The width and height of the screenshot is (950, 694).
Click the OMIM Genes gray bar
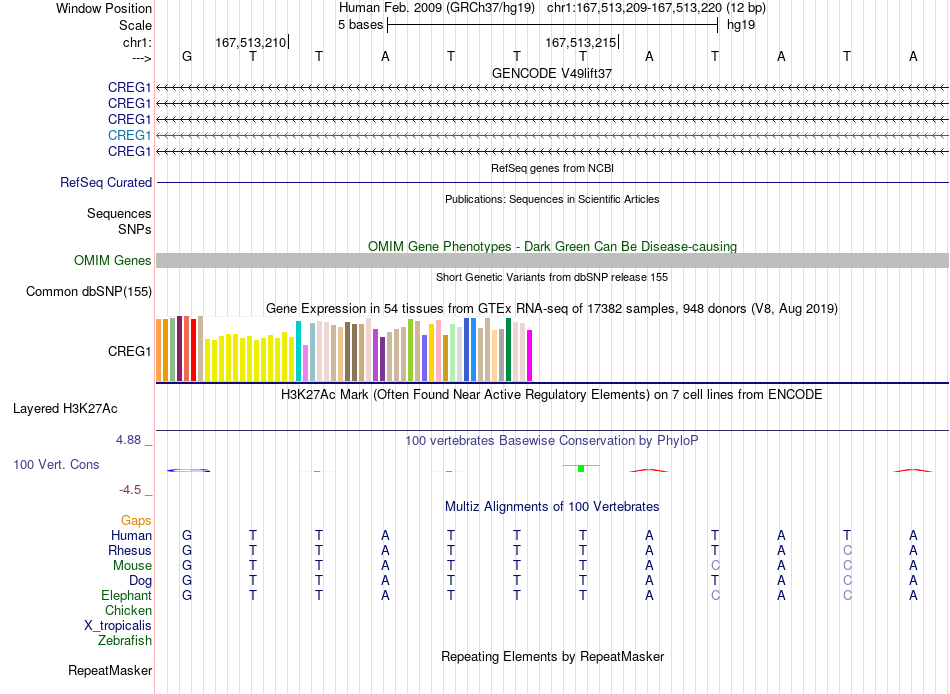point(552,261)
